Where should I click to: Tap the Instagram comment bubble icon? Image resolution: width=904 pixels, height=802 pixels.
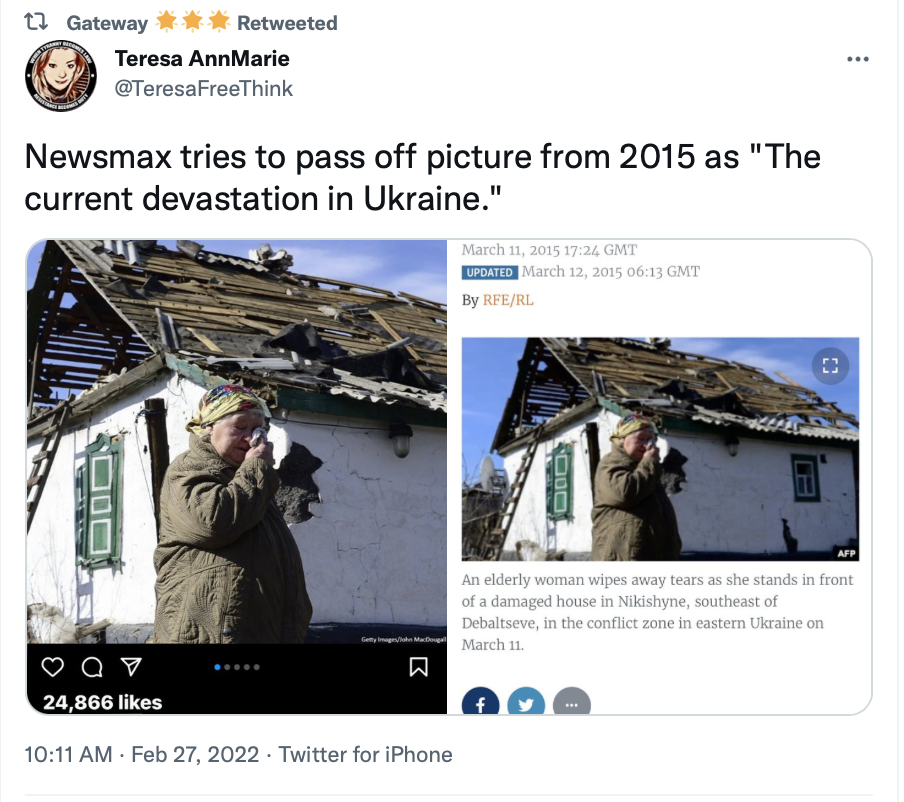(92, 667)
